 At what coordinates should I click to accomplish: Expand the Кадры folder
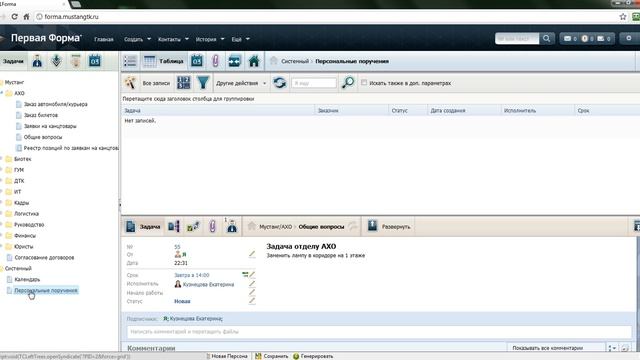point(2,203)
